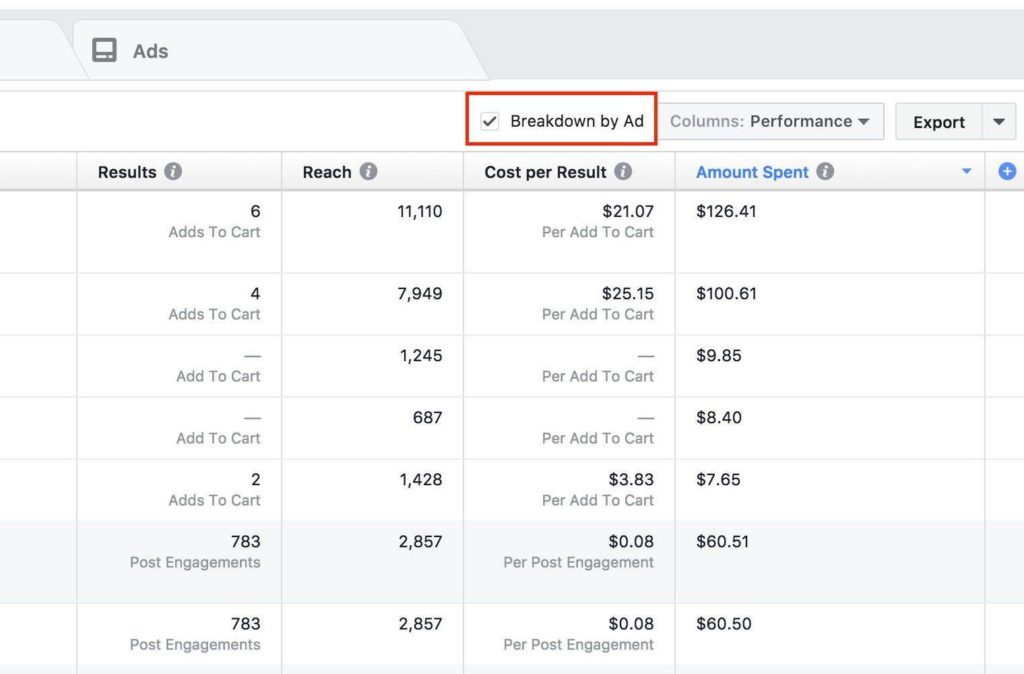Click the Ads tab icon
Screen dimensions: 1024x674
[x=104, y=50]
